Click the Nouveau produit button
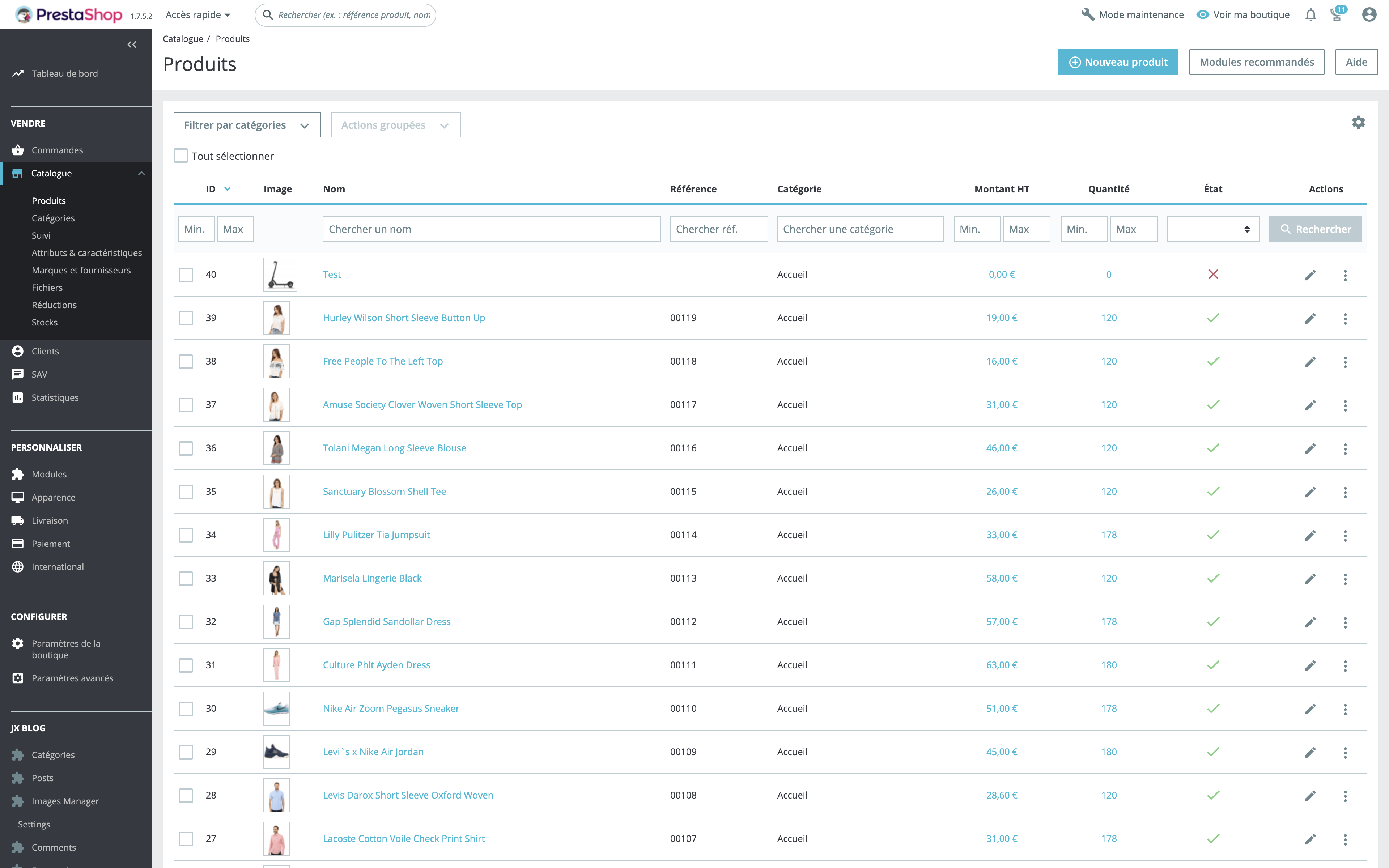The width and height of the screenshot is (1389, 868). [x=1117, y=62]
